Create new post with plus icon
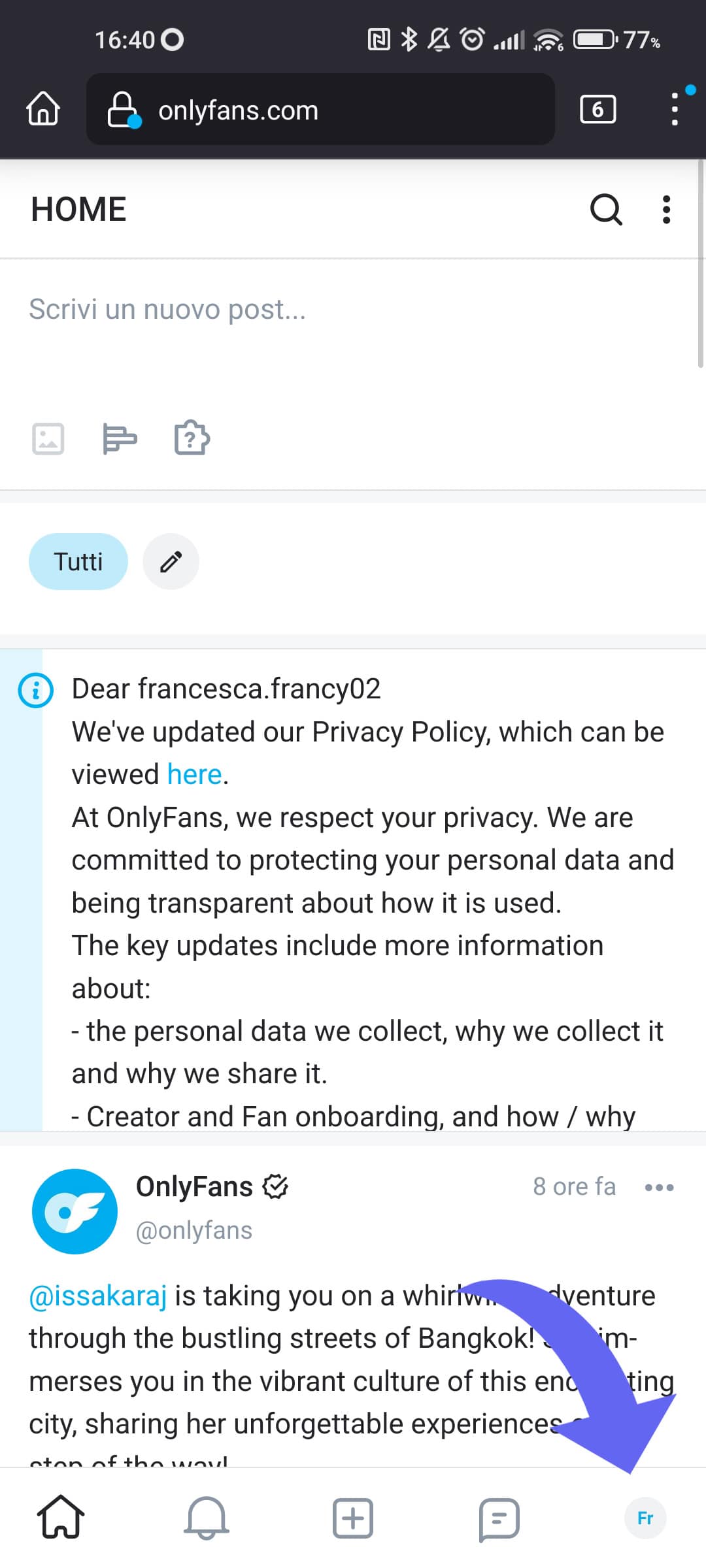Image resolution: width=706 pixels, height=1568 pixels. pos(353,1518)
